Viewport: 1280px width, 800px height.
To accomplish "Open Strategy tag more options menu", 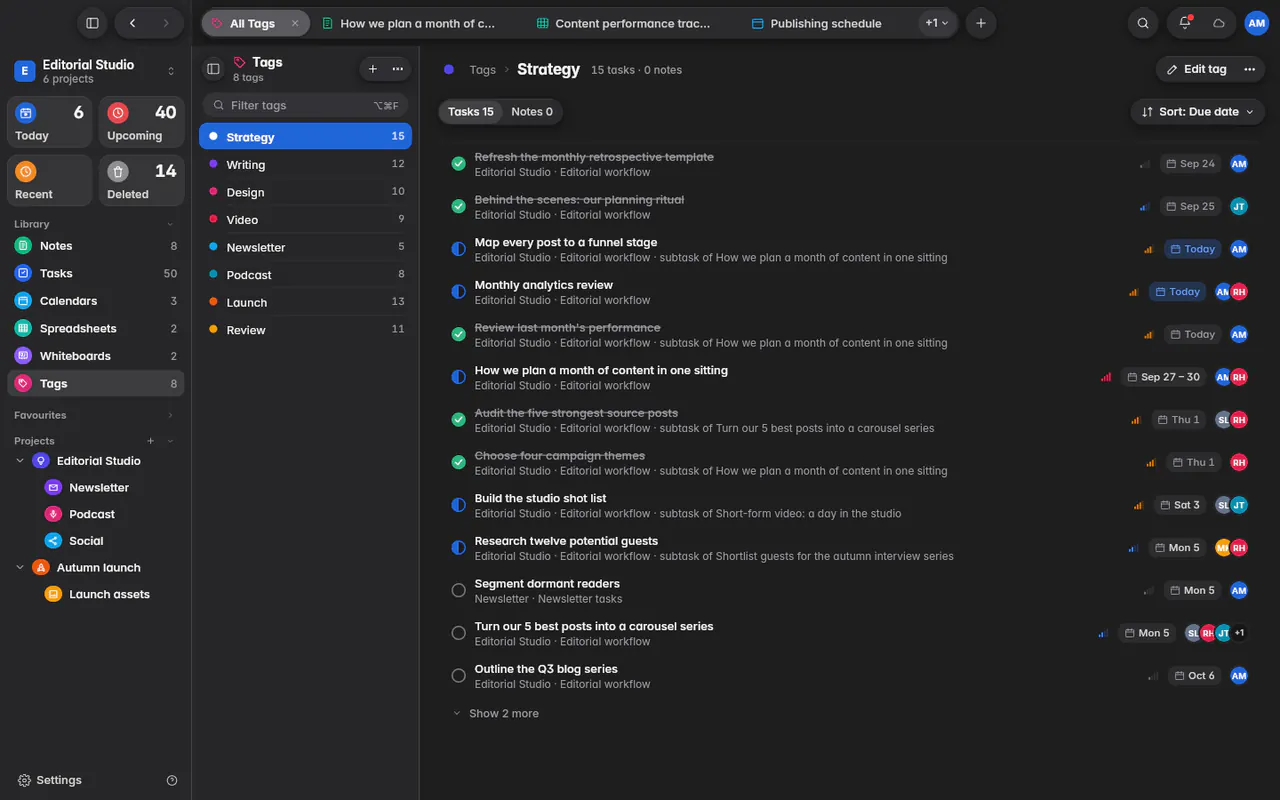I will click(1249, 69).
